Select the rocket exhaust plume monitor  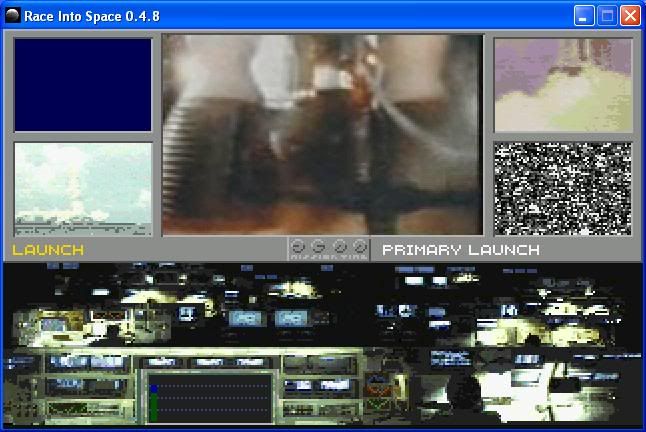coord(563,85)
